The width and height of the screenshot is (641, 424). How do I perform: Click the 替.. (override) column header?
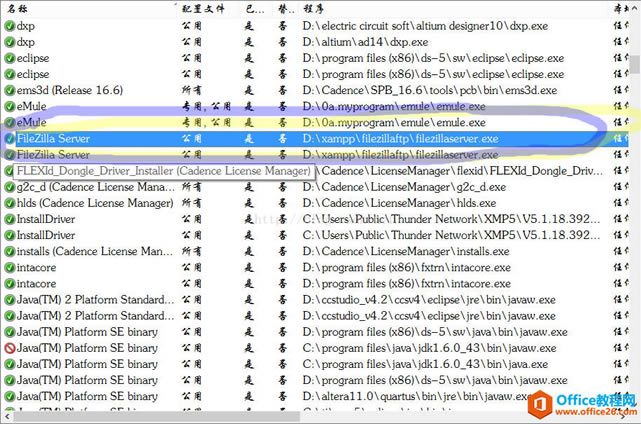coord(286,9)
